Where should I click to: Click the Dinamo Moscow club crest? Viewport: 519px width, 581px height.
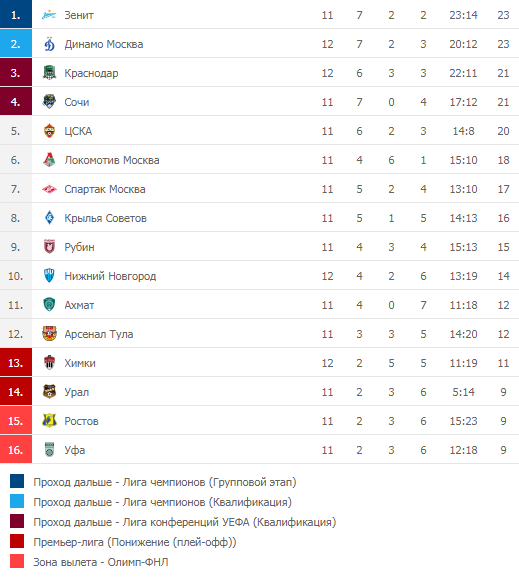click(49, 44)
